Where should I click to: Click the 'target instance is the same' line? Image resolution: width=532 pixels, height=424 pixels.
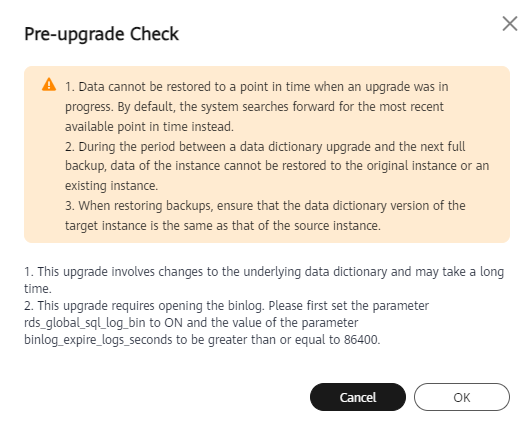click(x=223, y=226)
